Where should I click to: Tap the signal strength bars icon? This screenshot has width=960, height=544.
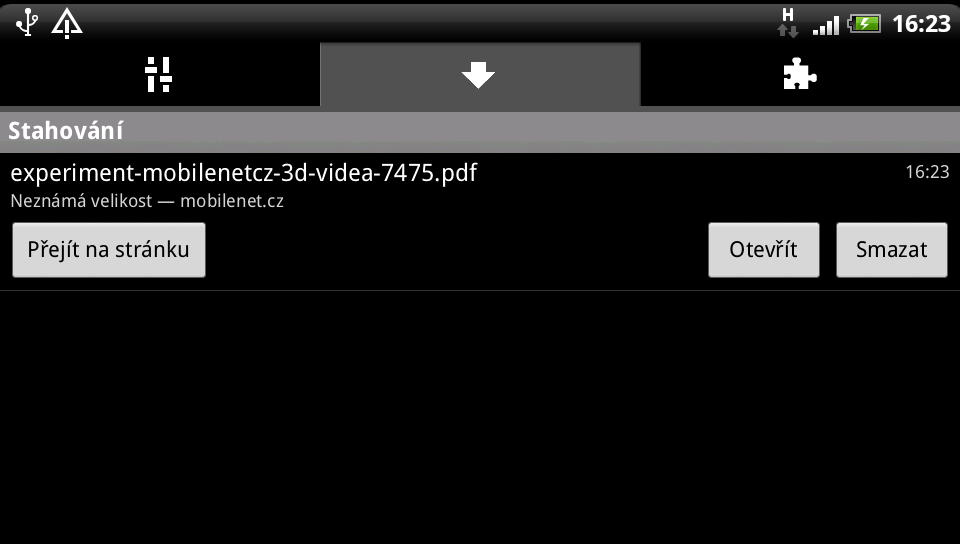(825, 26)
